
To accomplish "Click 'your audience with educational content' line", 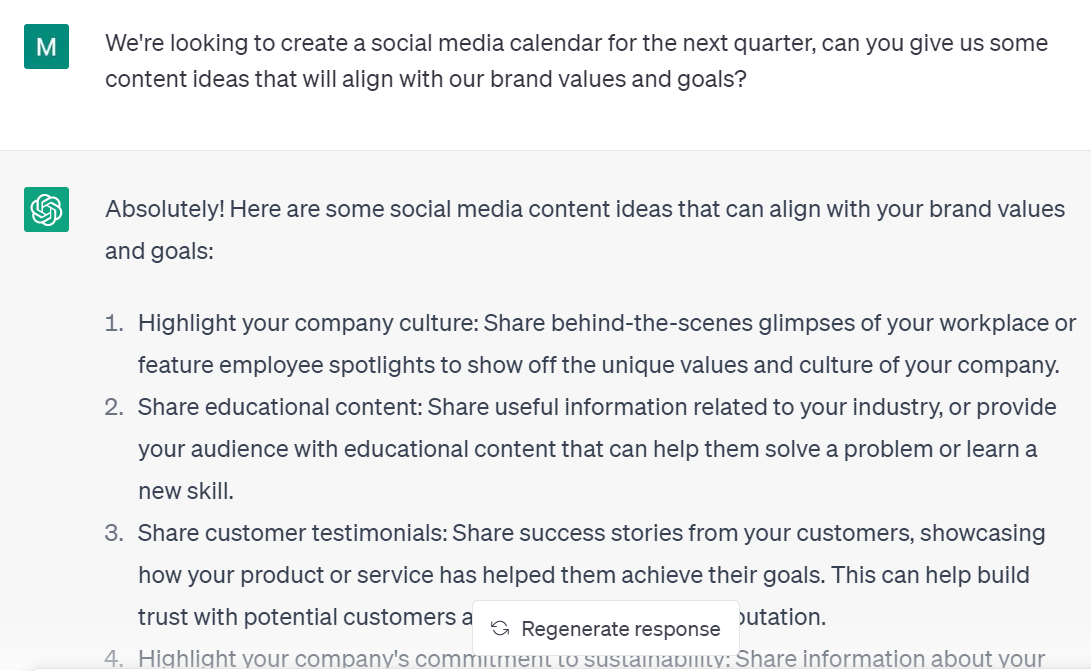I will point(587,449).
